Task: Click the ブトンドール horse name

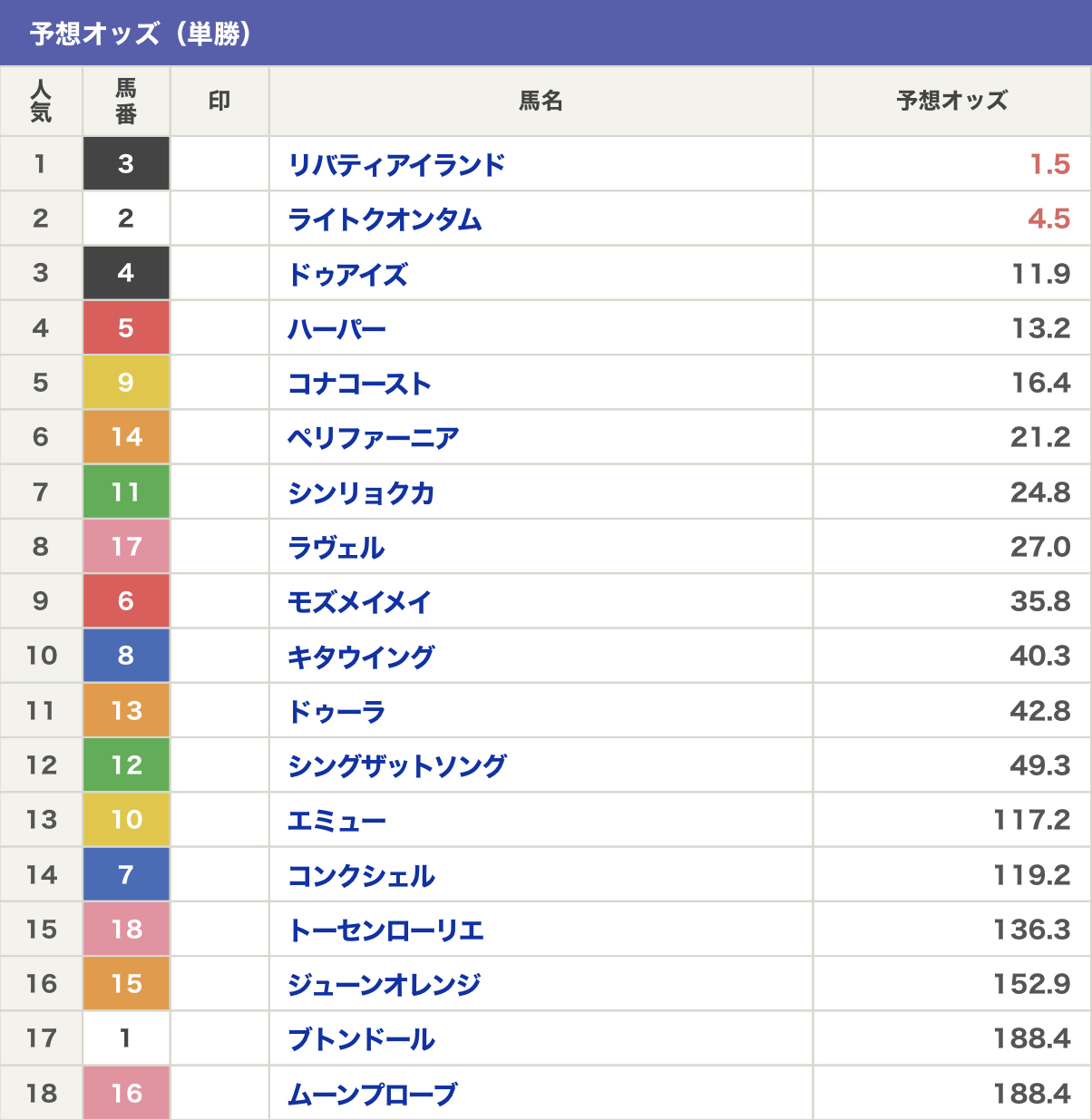Action: coord(361,1039)
